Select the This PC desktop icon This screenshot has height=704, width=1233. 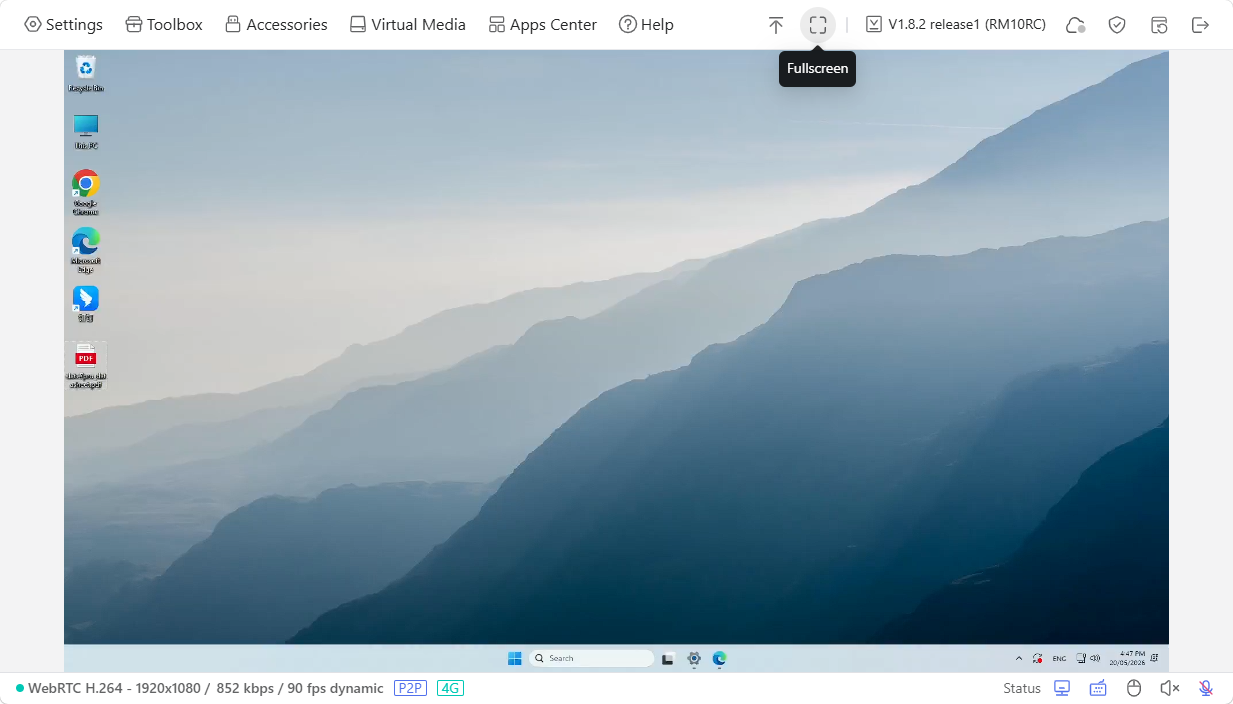pyautogui.click(x=86, y=131)
